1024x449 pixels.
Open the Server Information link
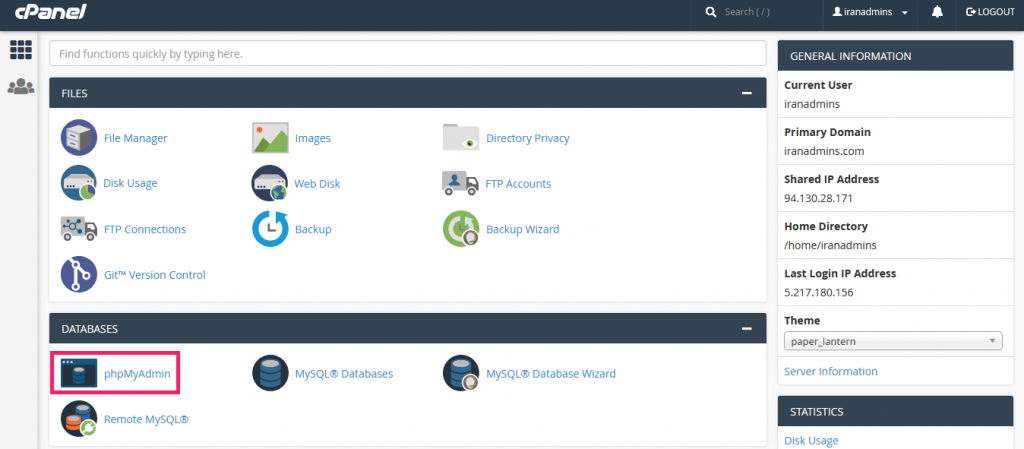[x=831, y=371]
